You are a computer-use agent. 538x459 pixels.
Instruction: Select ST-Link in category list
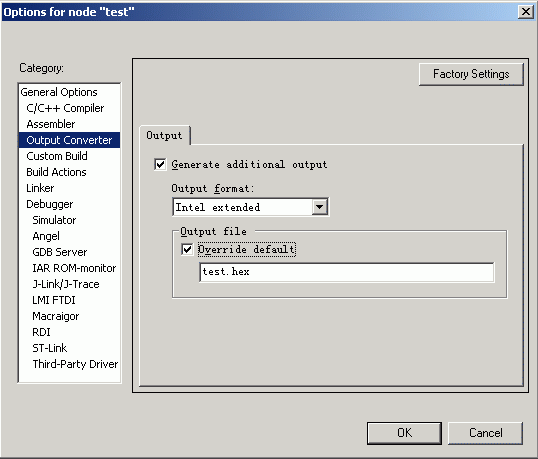(x=50, y=348)
